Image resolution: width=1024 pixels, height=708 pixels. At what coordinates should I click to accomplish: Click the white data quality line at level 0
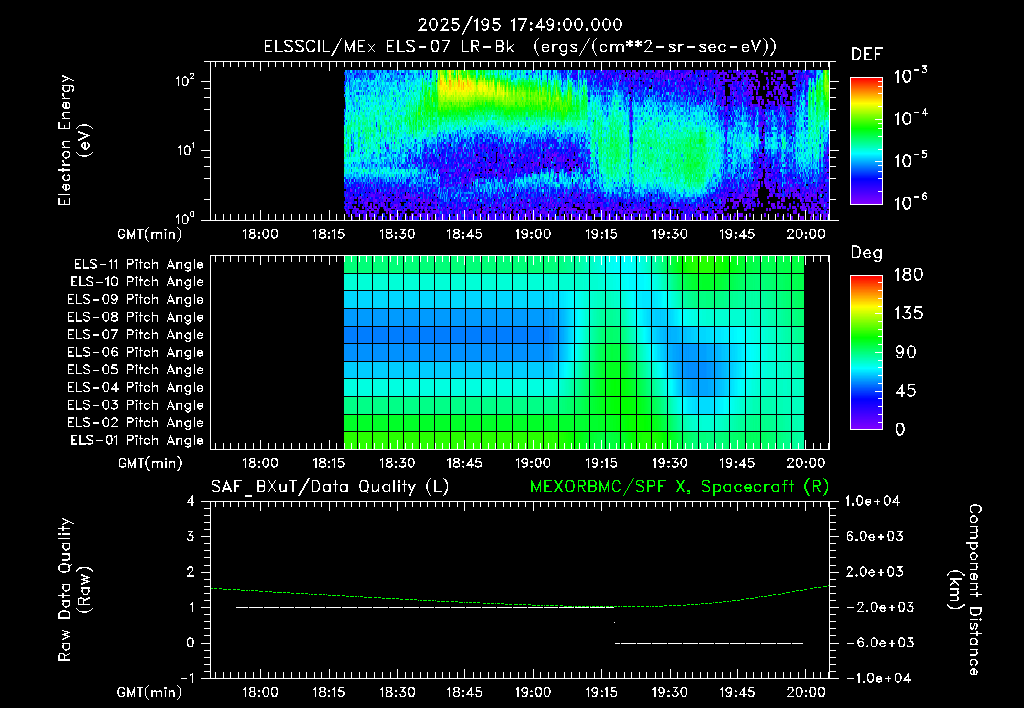[x=709, y=643]
